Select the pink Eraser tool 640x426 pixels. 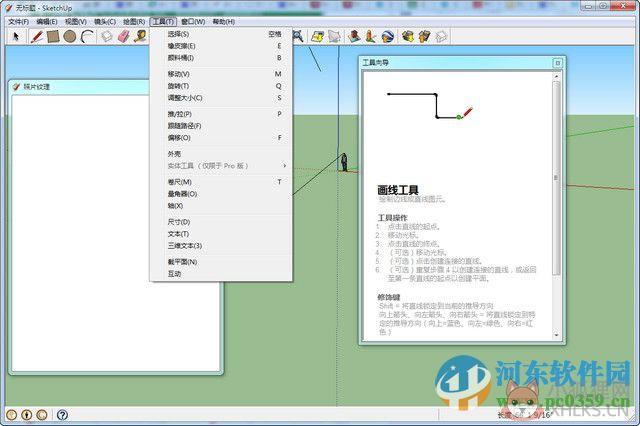point(123,36)
